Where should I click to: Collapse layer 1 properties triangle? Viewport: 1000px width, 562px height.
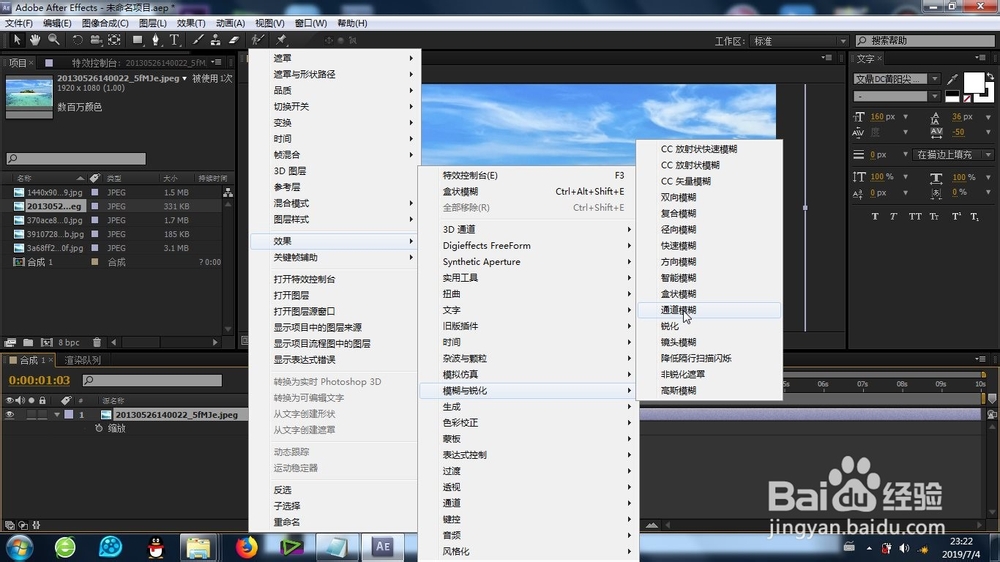click(57, 415)
